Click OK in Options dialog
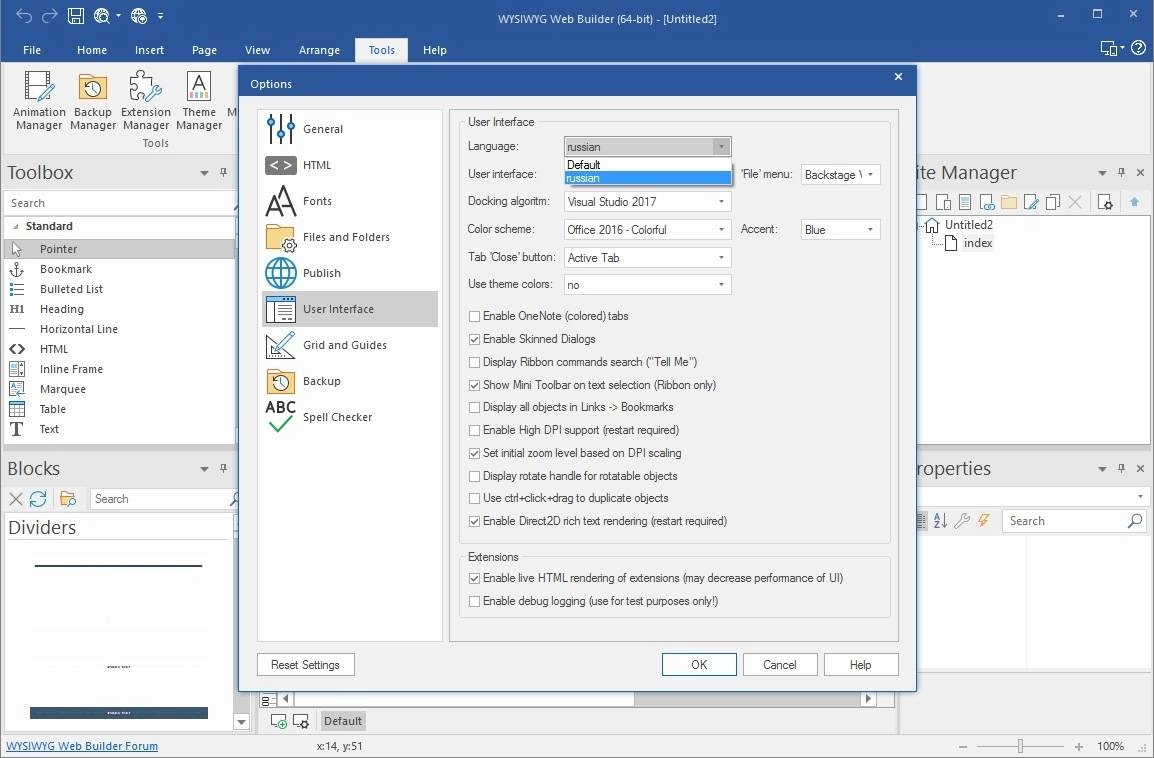Image resolution: width=1154 pixels, height=758 pixels. 699,665
